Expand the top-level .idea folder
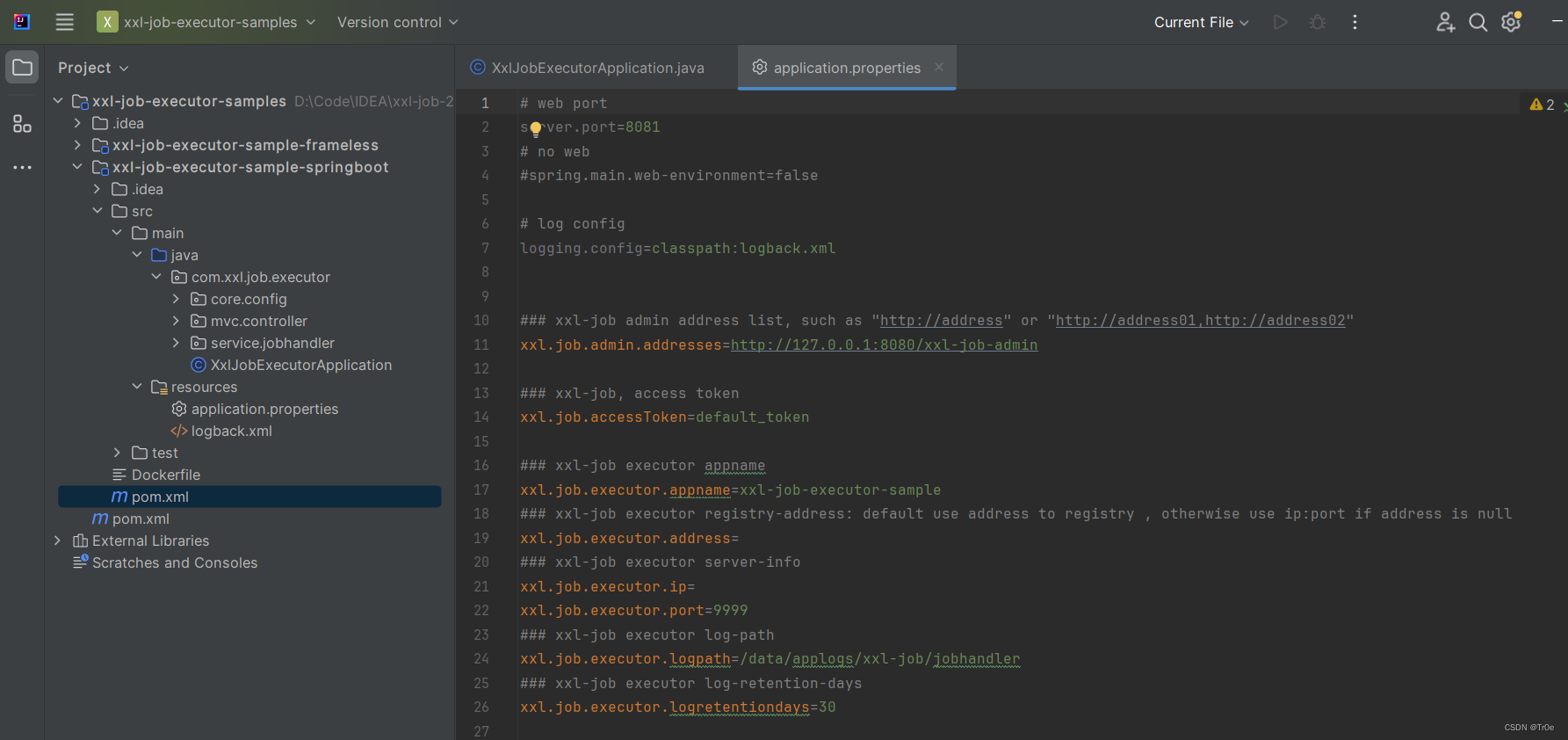1568x740 pixels. [77, 123]
